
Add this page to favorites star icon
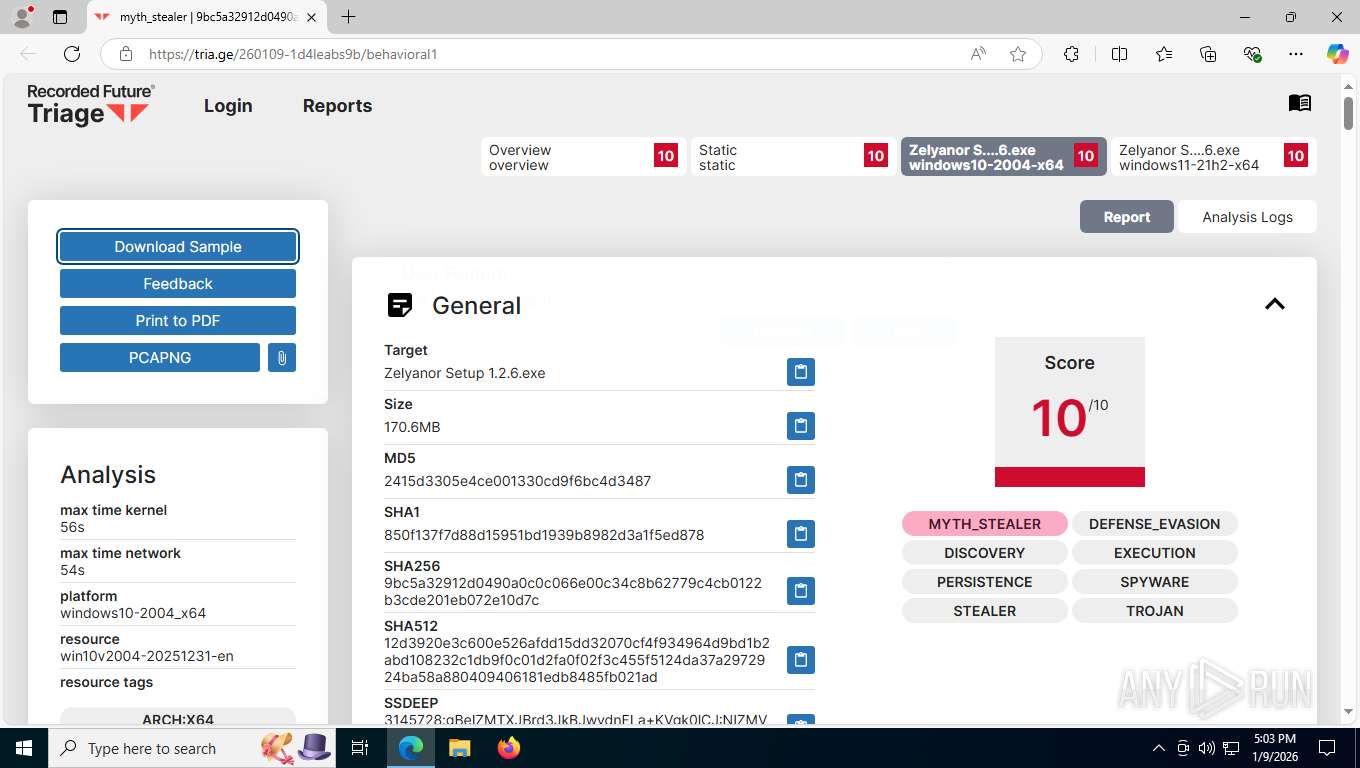coord(1018,54)
